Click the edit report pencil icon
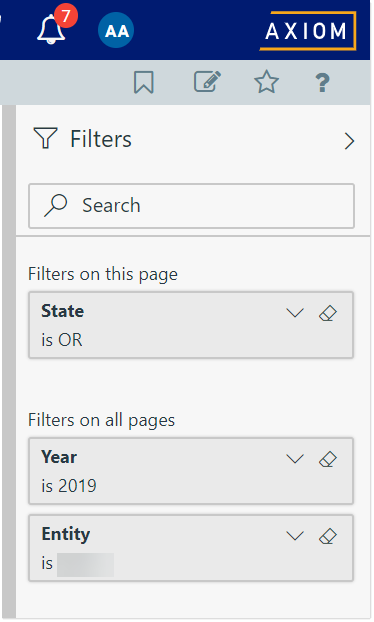 (x=207, y=82)
